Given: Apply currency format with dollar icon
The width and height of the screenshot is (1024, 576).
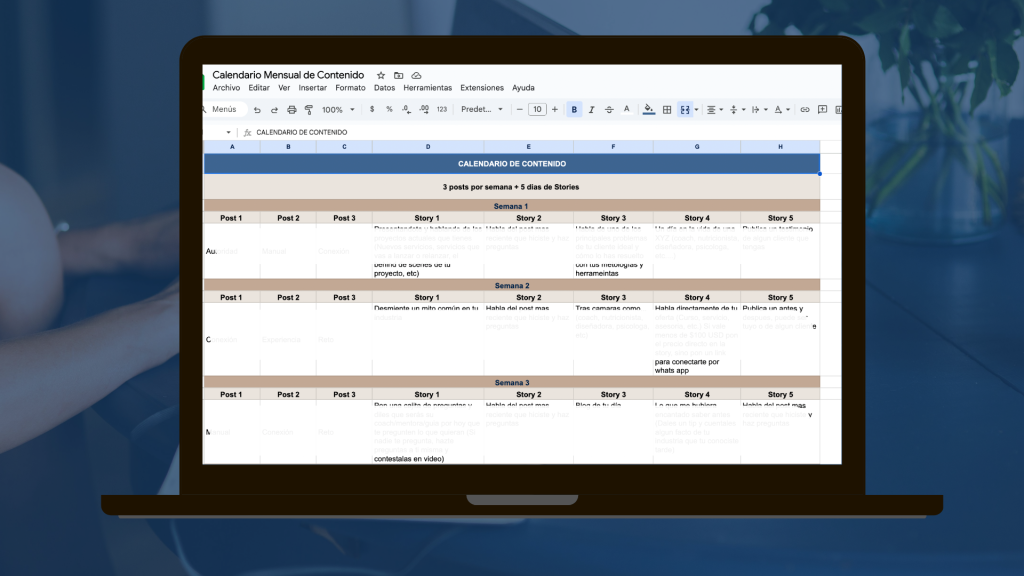Looking at the screenshot, I should tap(372, 110).
